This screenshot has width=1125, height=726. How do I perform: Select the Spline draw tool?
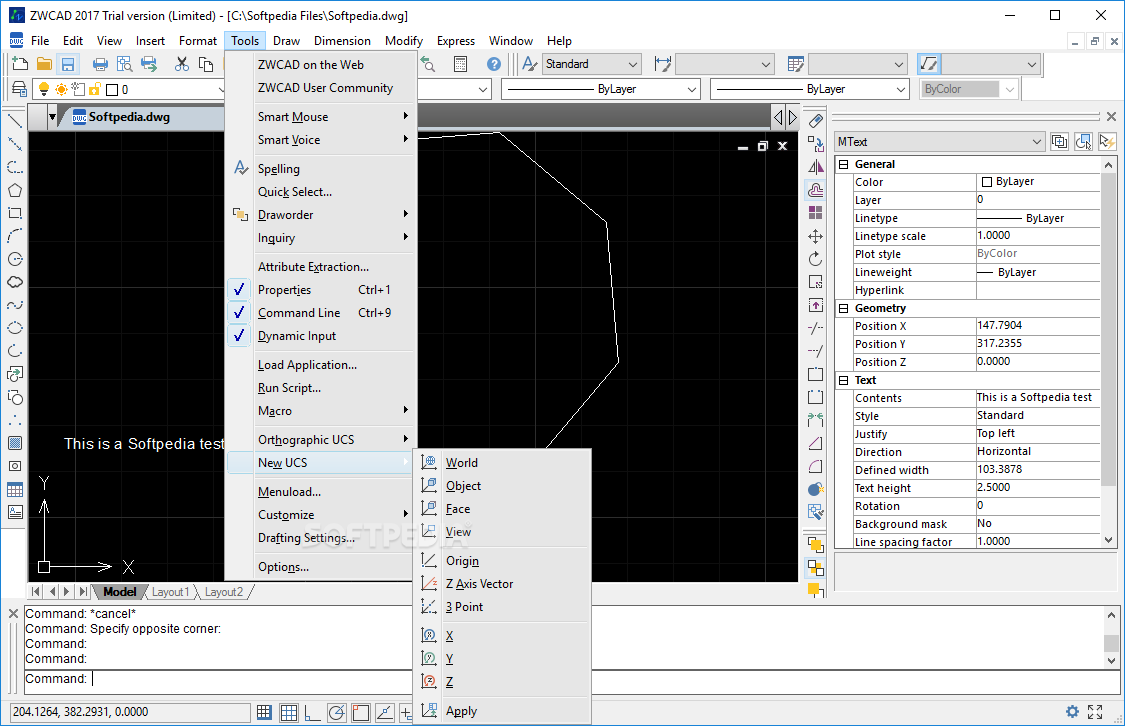pyautogui.click(x=14, y=305)
